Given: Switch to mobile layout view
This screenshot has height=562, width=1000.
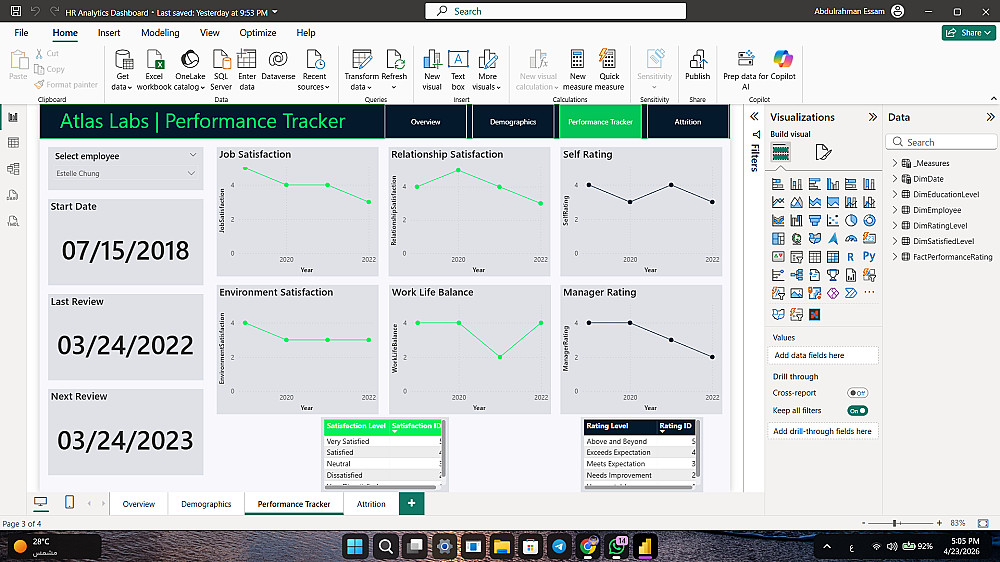Looking at the screenshot, I should 70,503.
